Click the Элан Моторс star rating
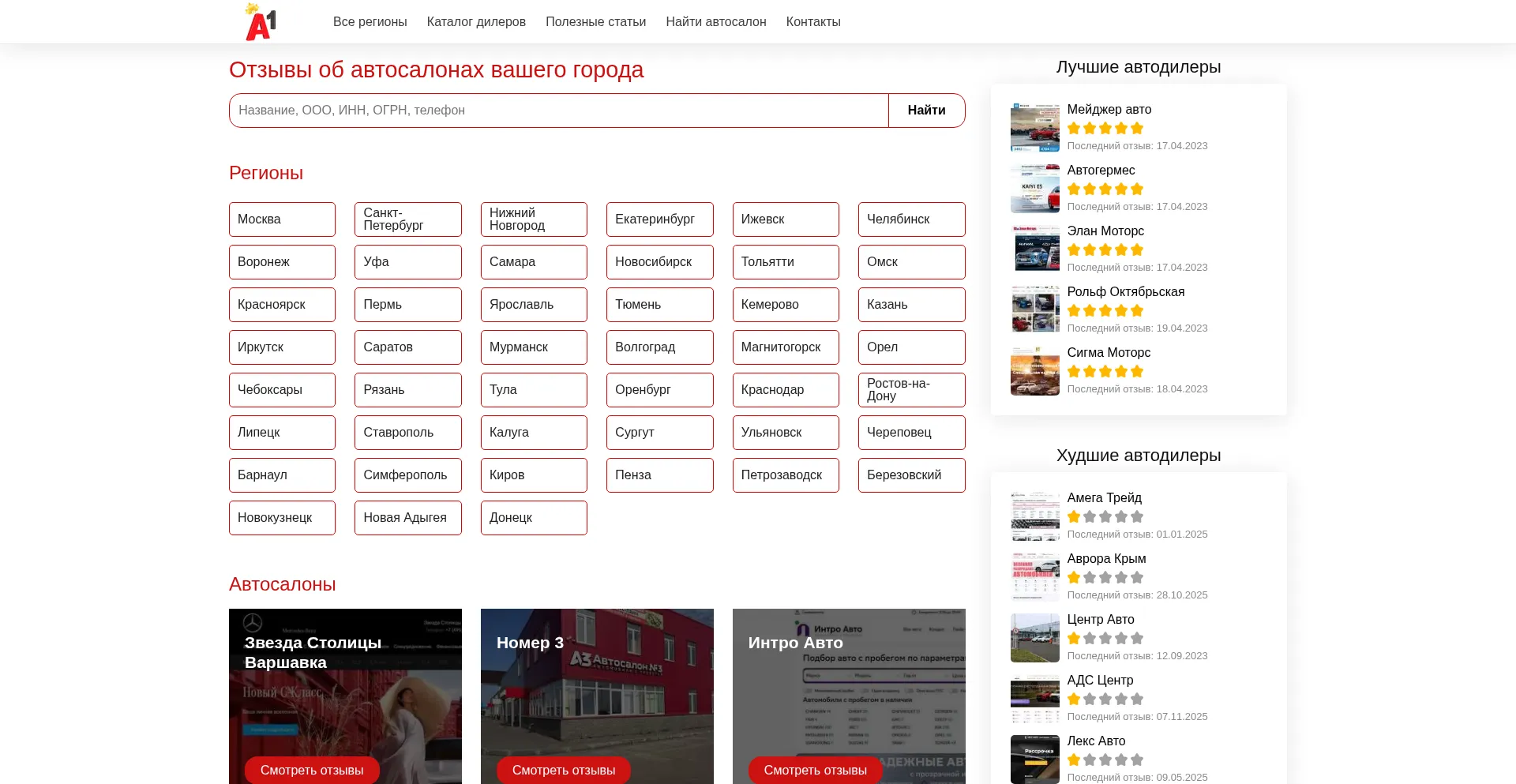 [1105, 249]
